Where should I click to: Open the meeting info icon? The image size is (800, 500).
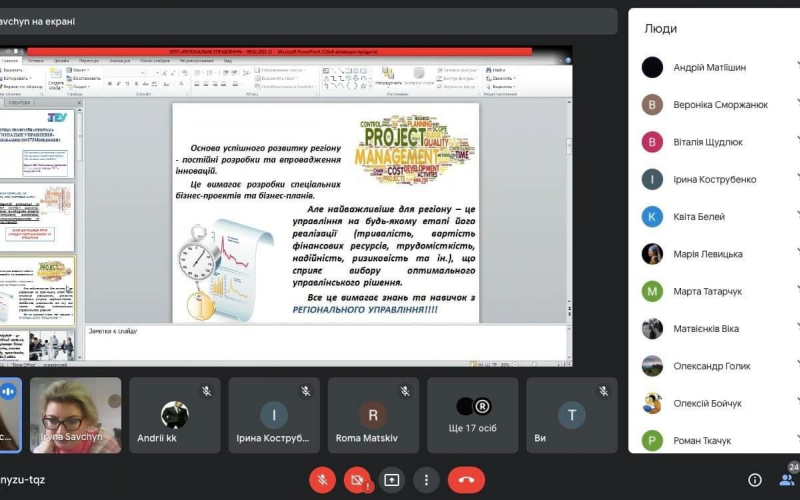tap(755, 480)
